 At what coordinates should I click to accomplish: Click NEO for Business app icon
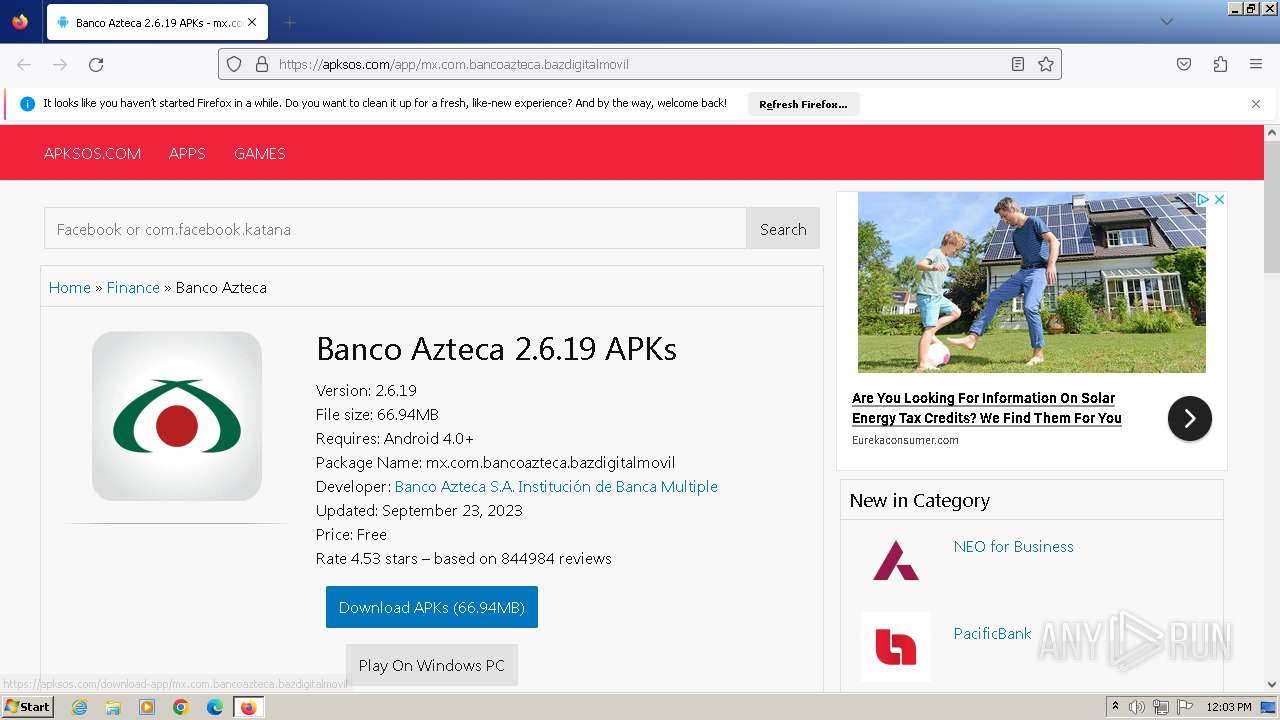896,561
